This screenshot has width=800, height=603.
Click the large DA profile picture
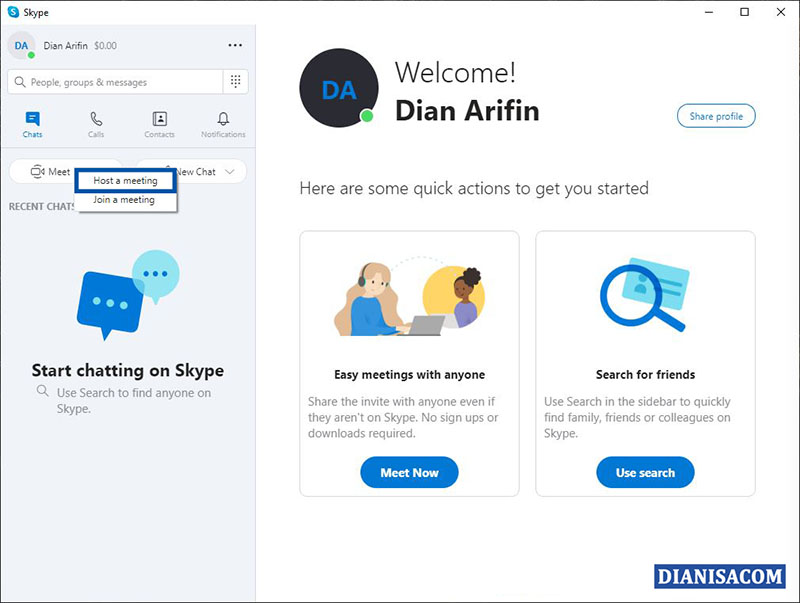point(339,89)
